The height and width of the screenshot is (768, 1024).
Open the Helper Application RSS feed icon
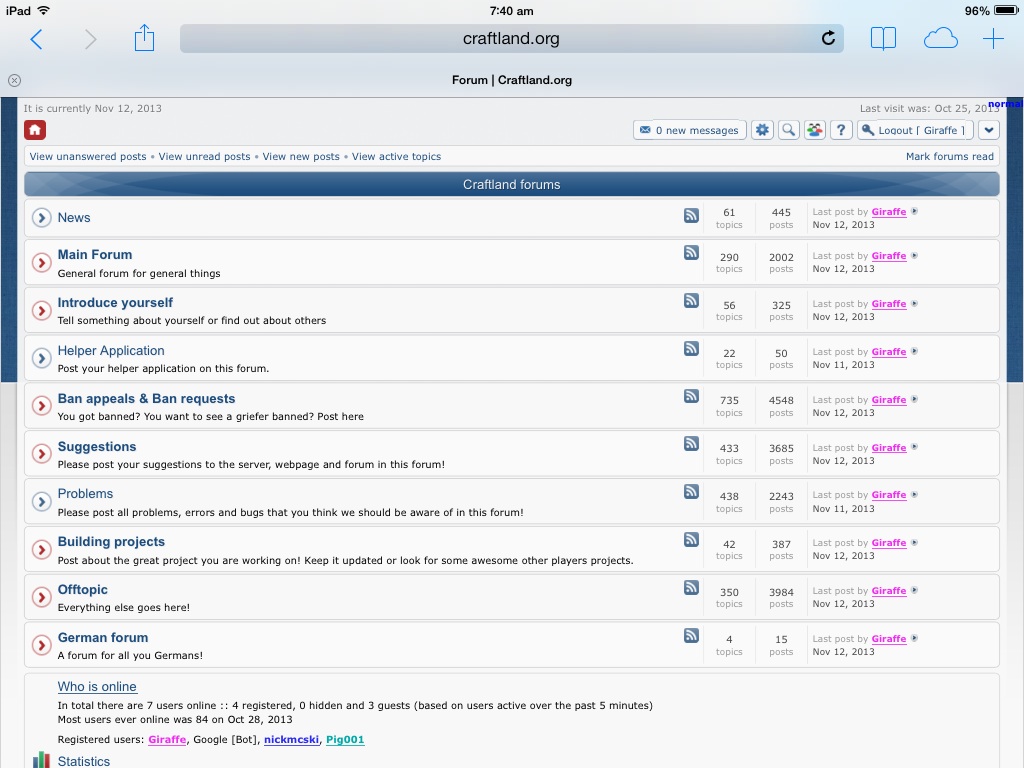point(691,349)
